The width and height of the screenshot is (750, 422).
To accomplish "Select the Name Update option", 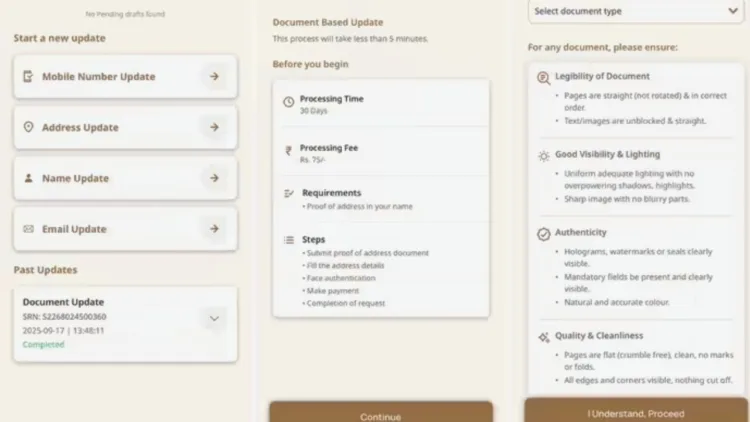I will click(125, 178).
